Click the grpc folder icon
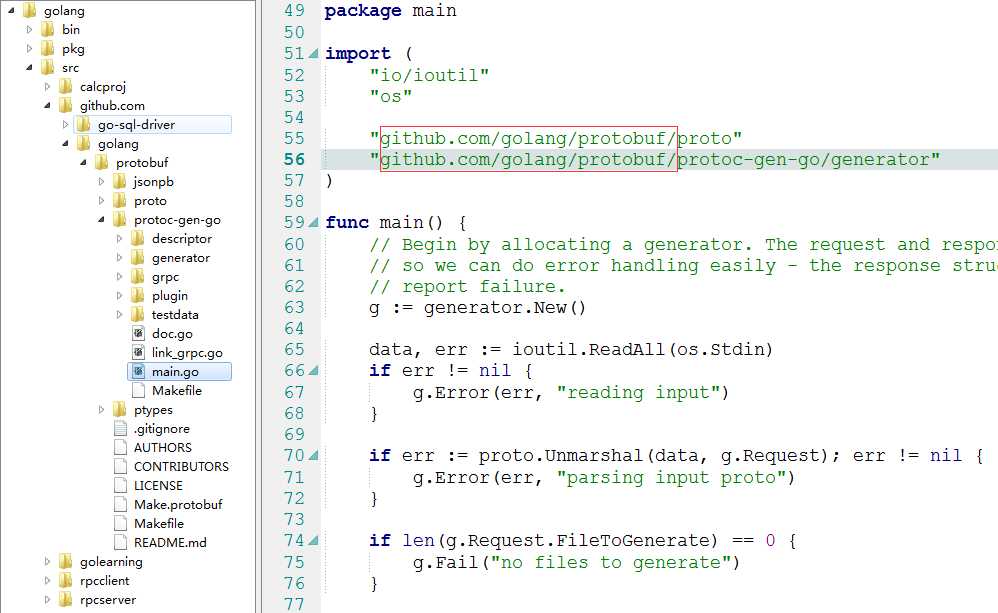Screen dimensions: 998x613 point(137,277)
